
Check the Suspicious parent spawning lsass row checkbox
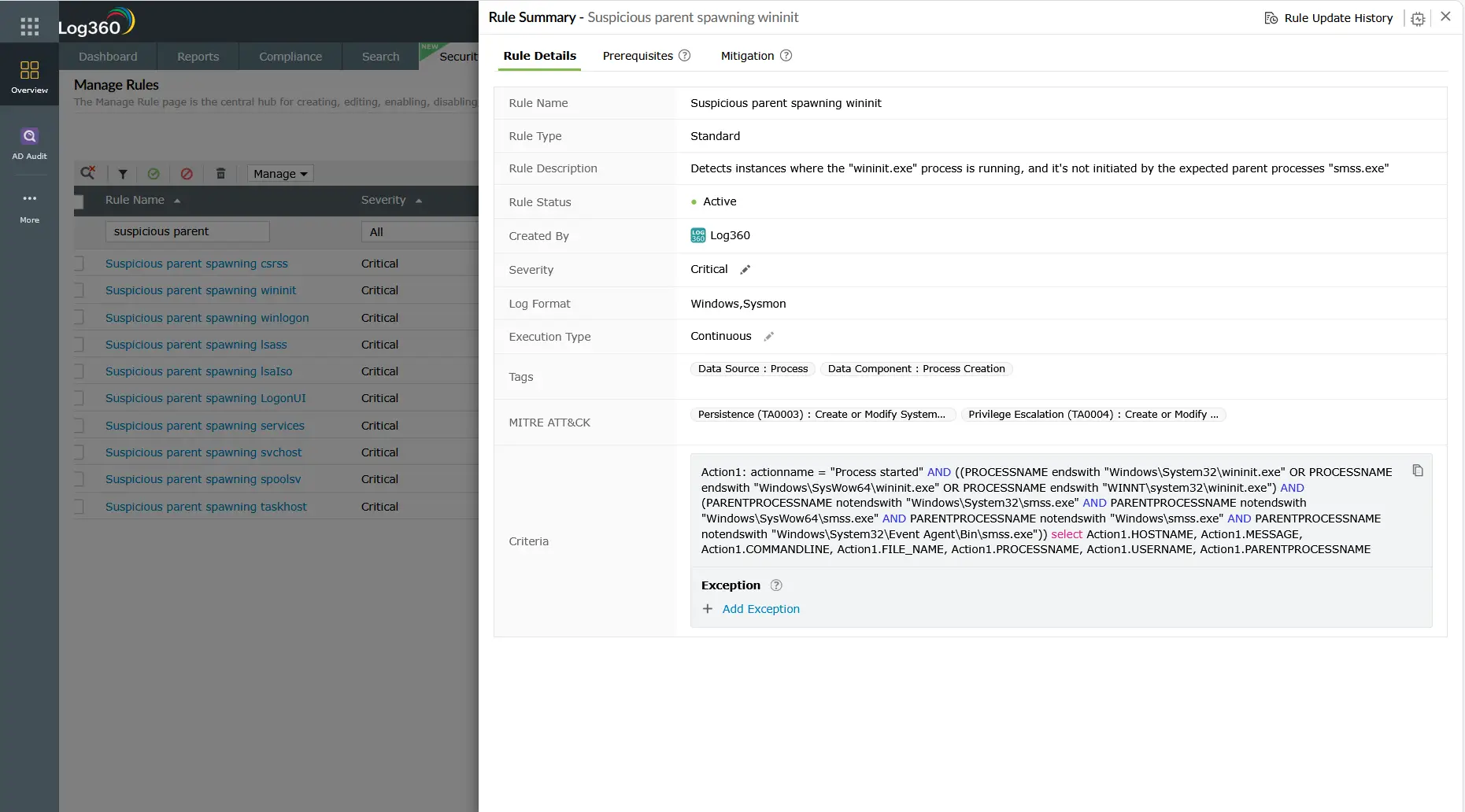tap(80, 345)
